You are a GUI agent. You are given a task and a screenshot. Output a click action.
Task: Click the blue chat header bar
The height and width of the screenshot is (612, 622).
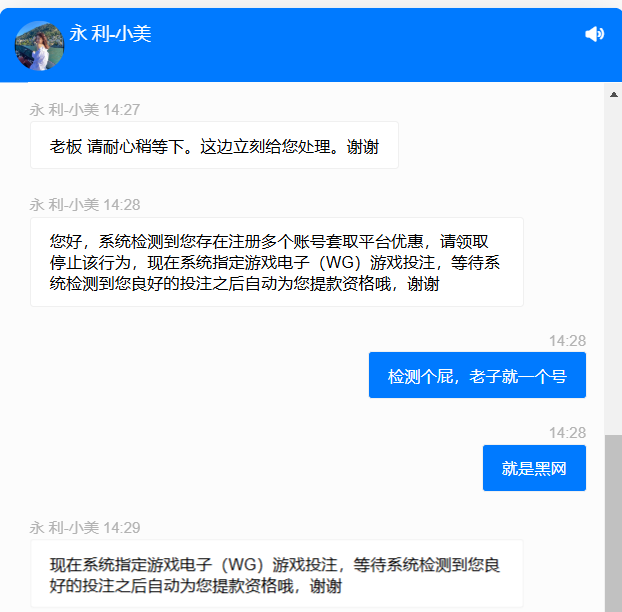click(x=311, y=45)
